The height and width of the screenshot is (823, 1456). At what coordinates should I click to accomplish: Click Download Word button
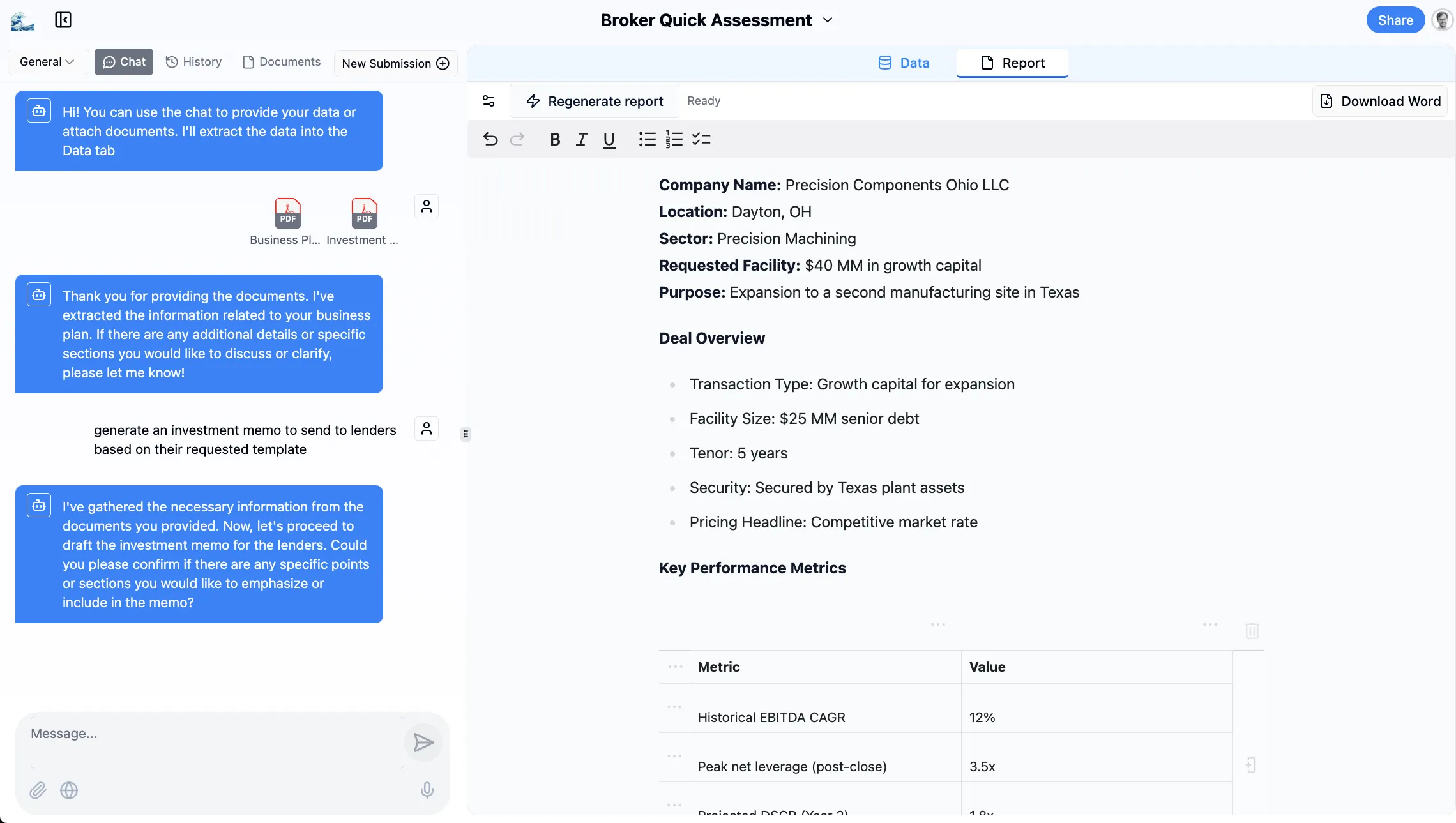click(x=1380, y=101)
